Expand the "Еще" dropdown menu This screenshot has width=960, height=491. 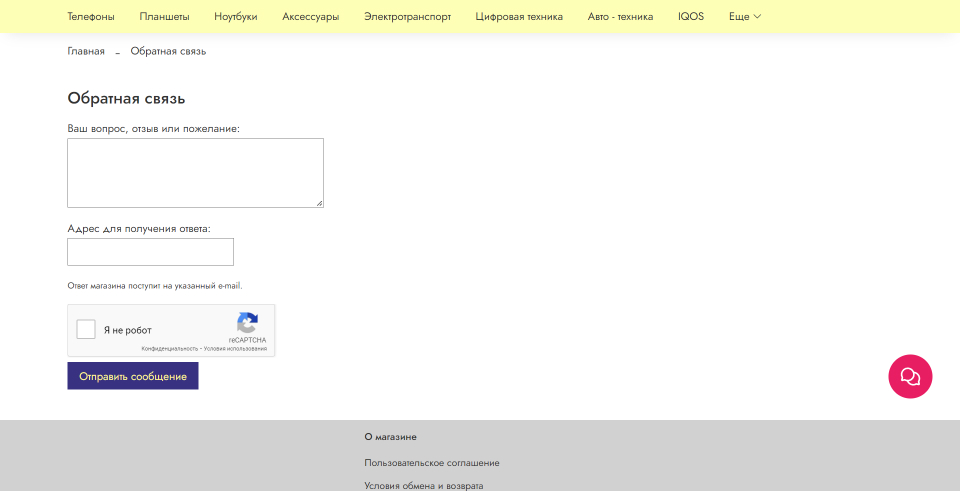point(744,17)
